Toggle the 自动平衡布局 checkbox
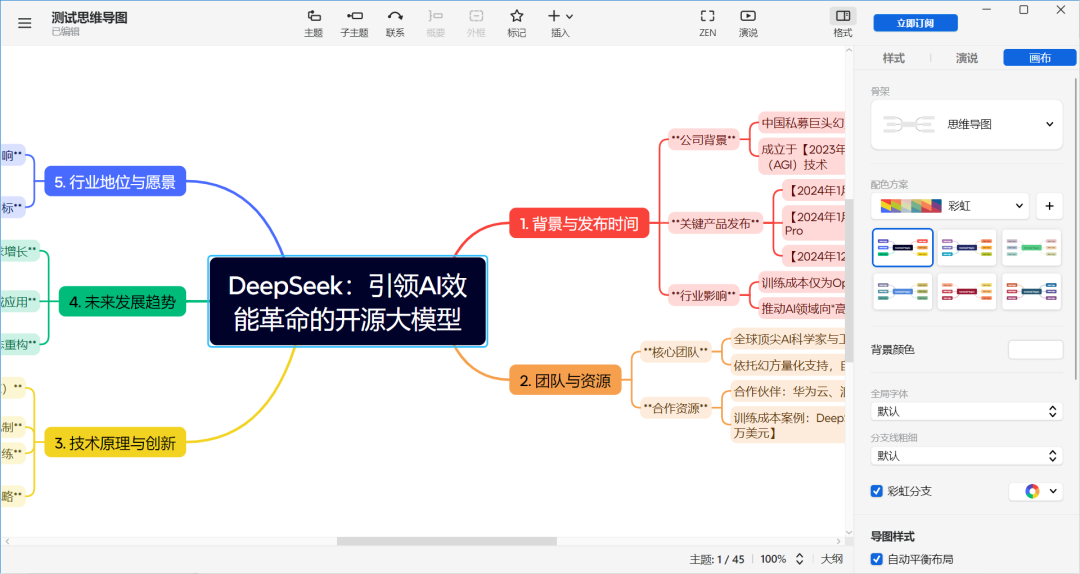This screenshot has height=574, width=1080. (877, 559)
